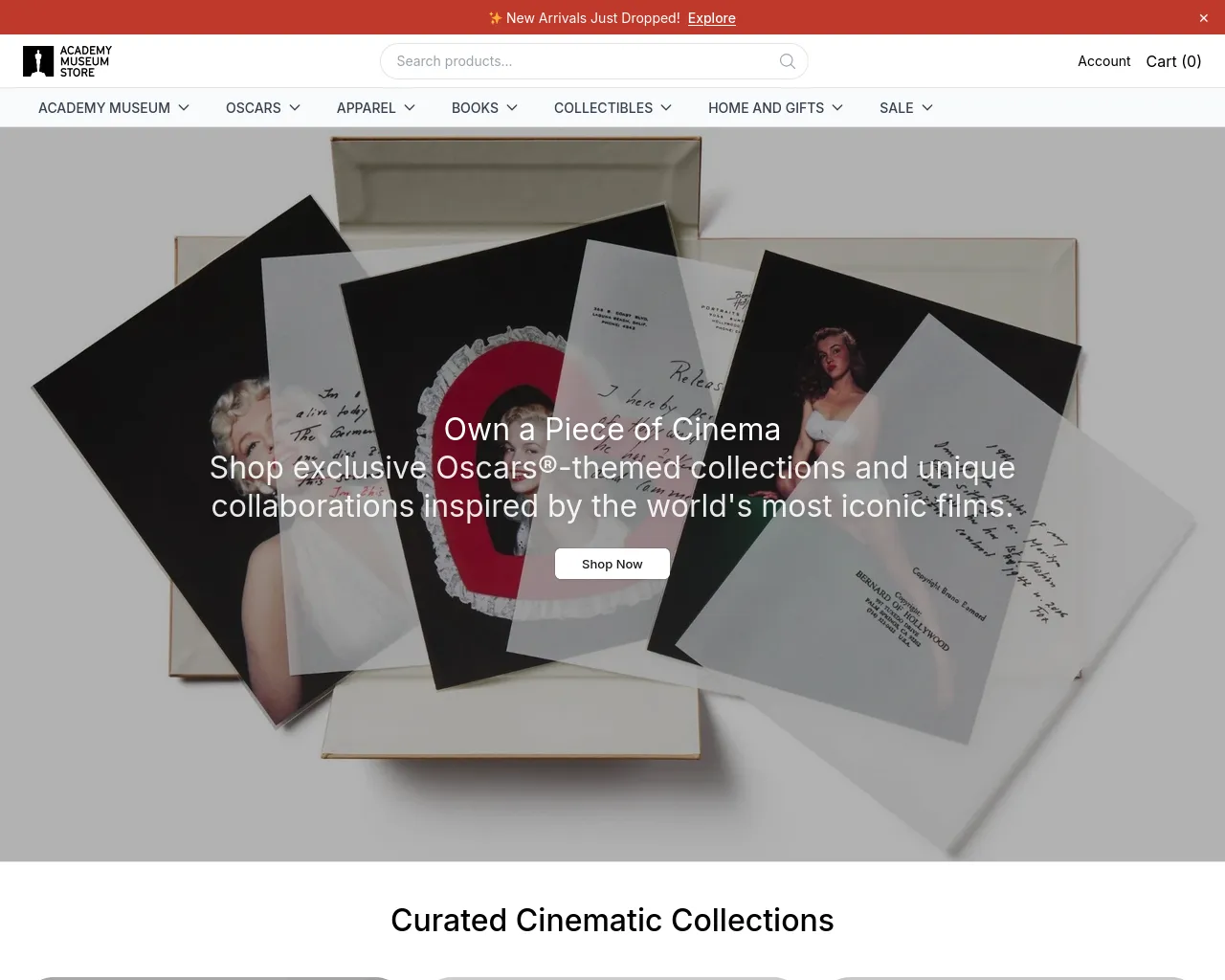Open the Books menu
Image resolution: width=1225 pixels, height=980 pixels.
pos(475,108)
